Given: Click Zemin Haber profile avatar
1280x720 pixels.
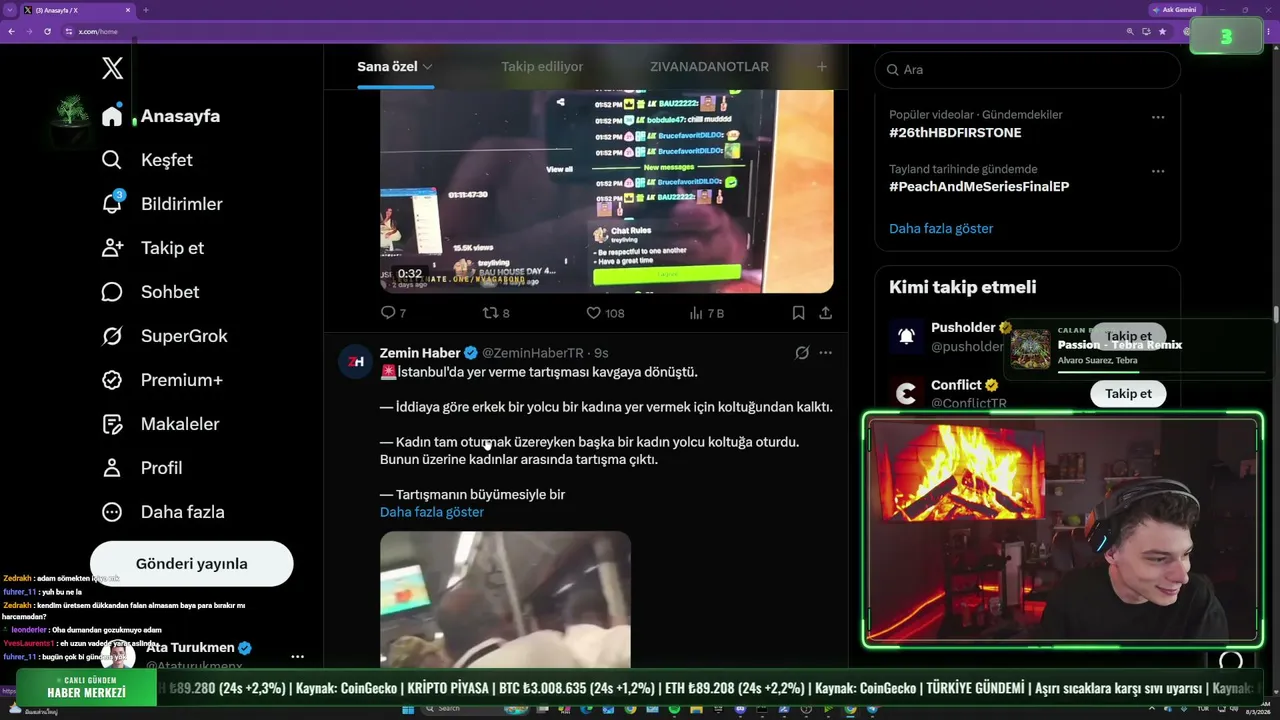Looking at the screenshot, I should coord(356,362).
